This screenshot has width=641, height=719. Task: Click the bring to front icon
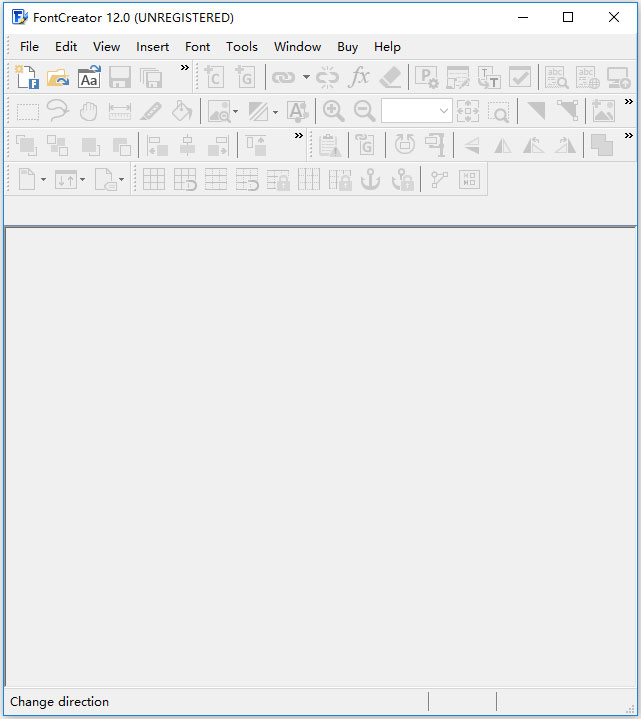click(x=27, y=145)
